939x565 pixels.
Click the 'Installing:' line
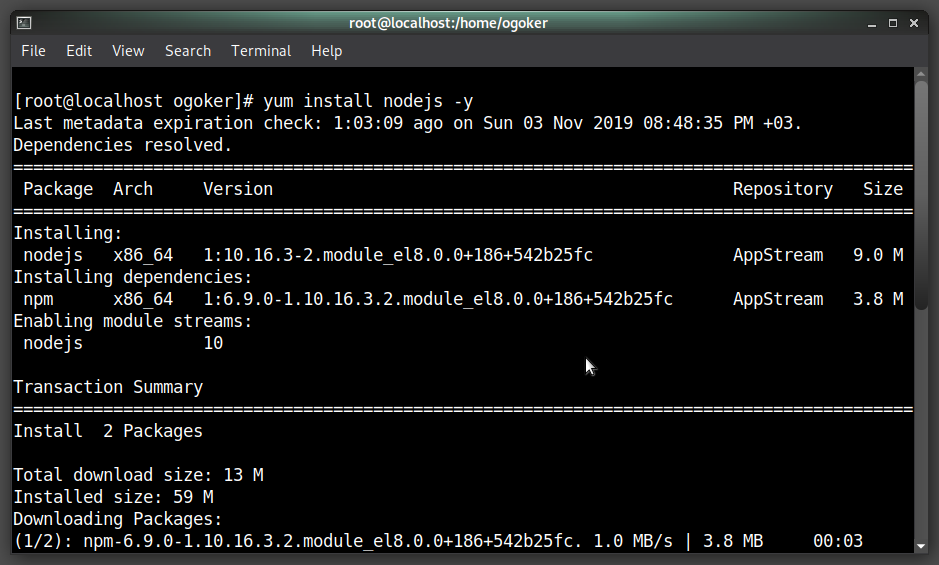[x=68, y=233]
